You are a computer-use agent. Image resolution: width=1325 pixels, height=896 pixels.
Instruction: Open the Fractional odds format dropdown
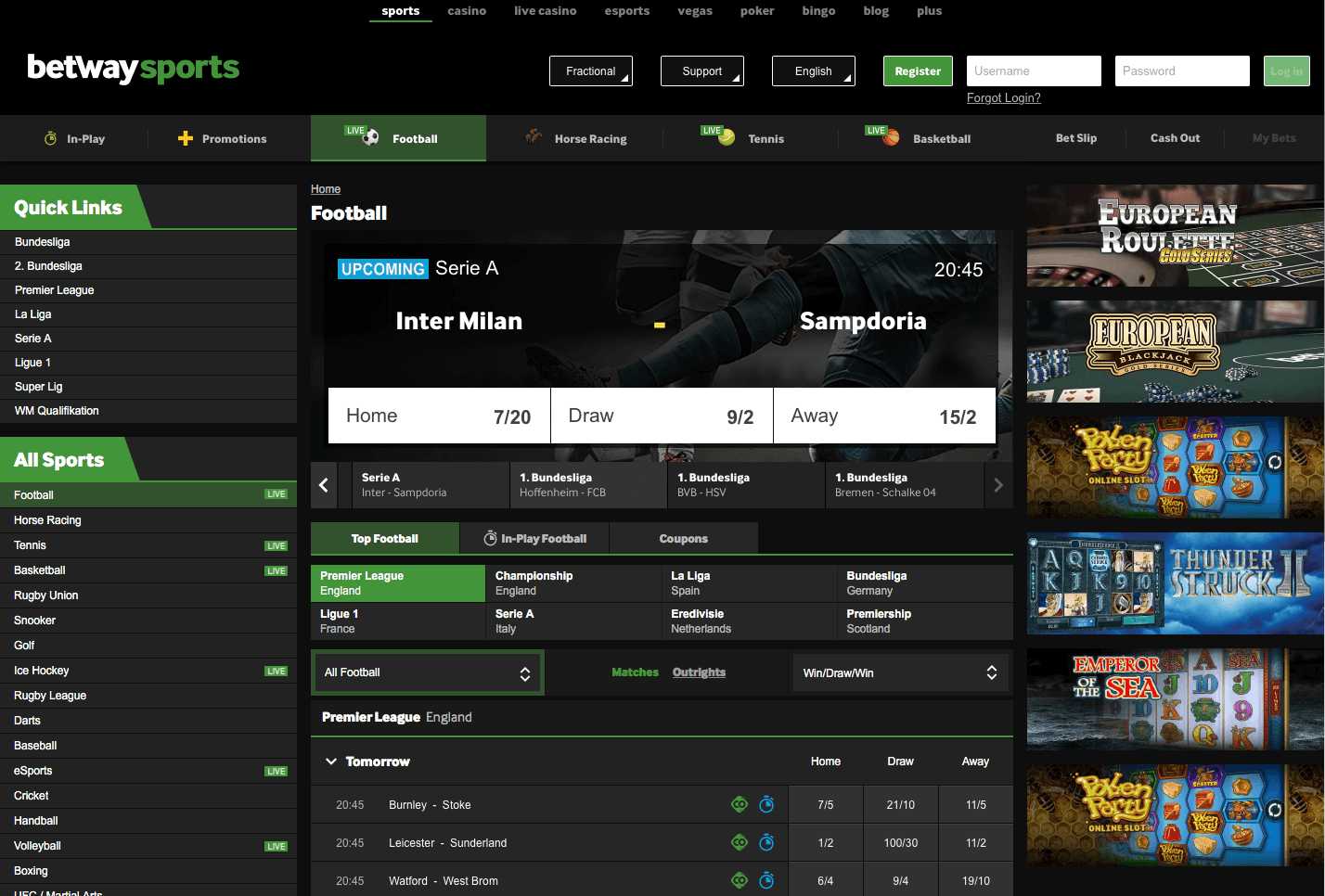point(591,71)
